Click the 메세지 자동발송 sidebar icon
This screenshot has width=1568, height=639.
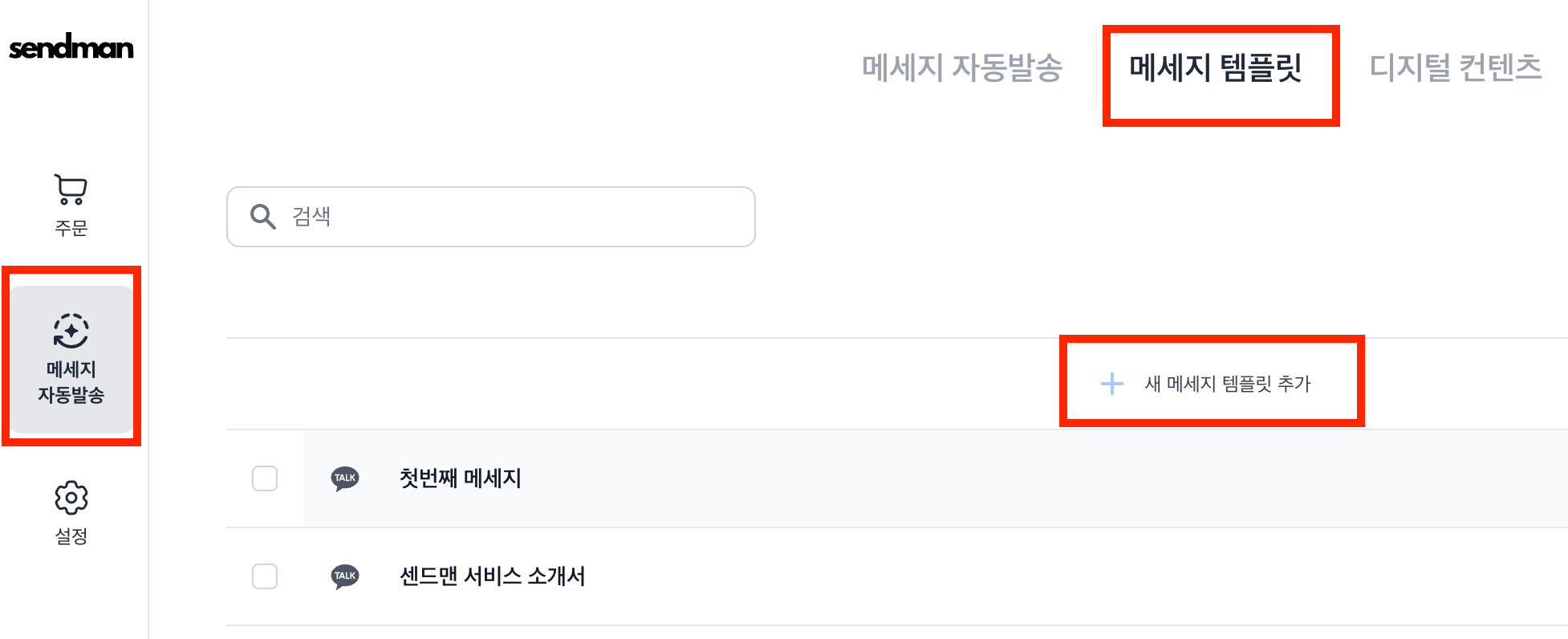coord(71,331)
